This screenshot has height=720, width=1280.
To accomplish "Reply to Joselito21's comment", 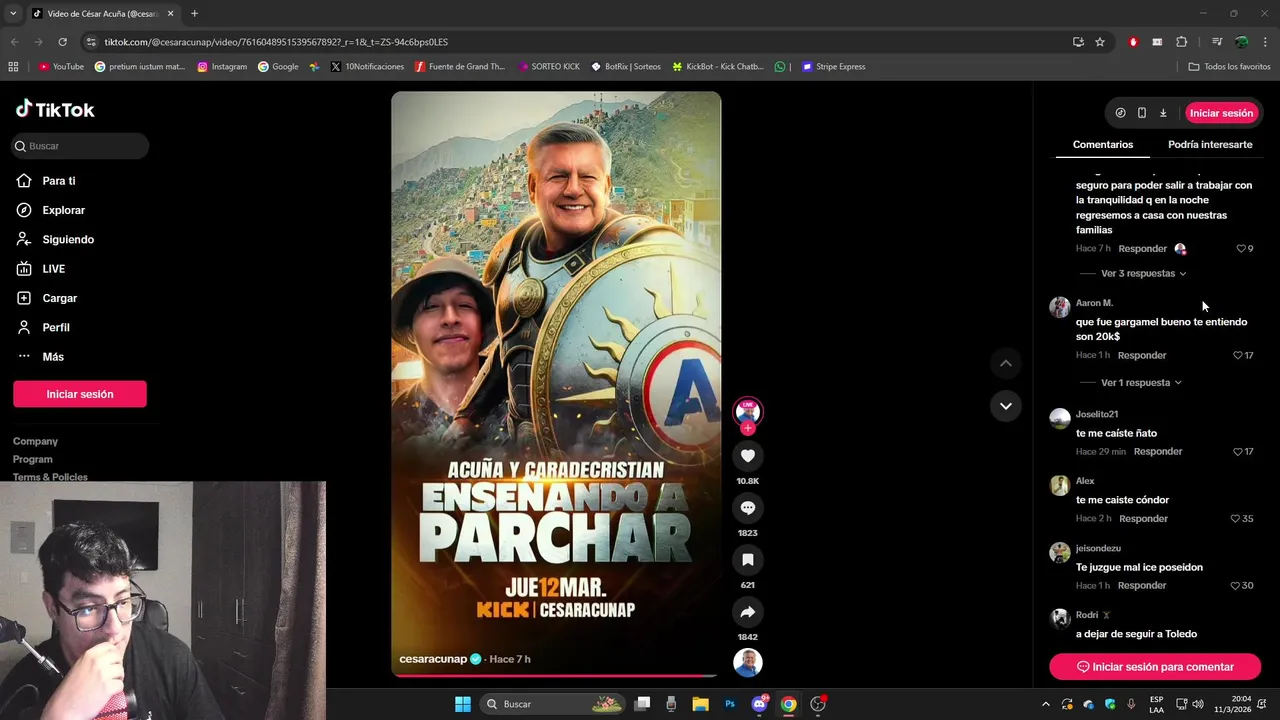I will [x=1158, y=451].
